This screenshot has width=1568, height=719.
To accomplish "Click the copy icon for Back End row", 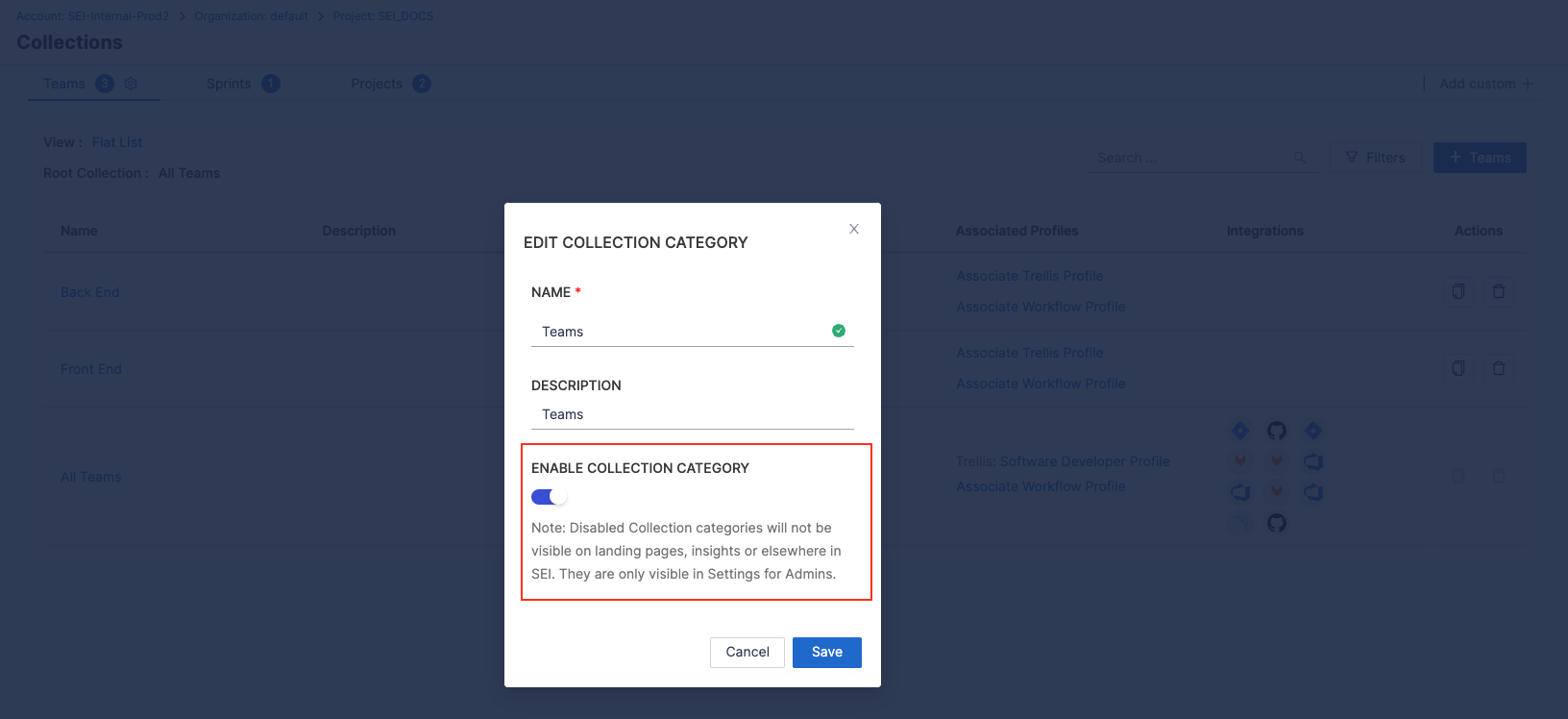I will 1458,291.
